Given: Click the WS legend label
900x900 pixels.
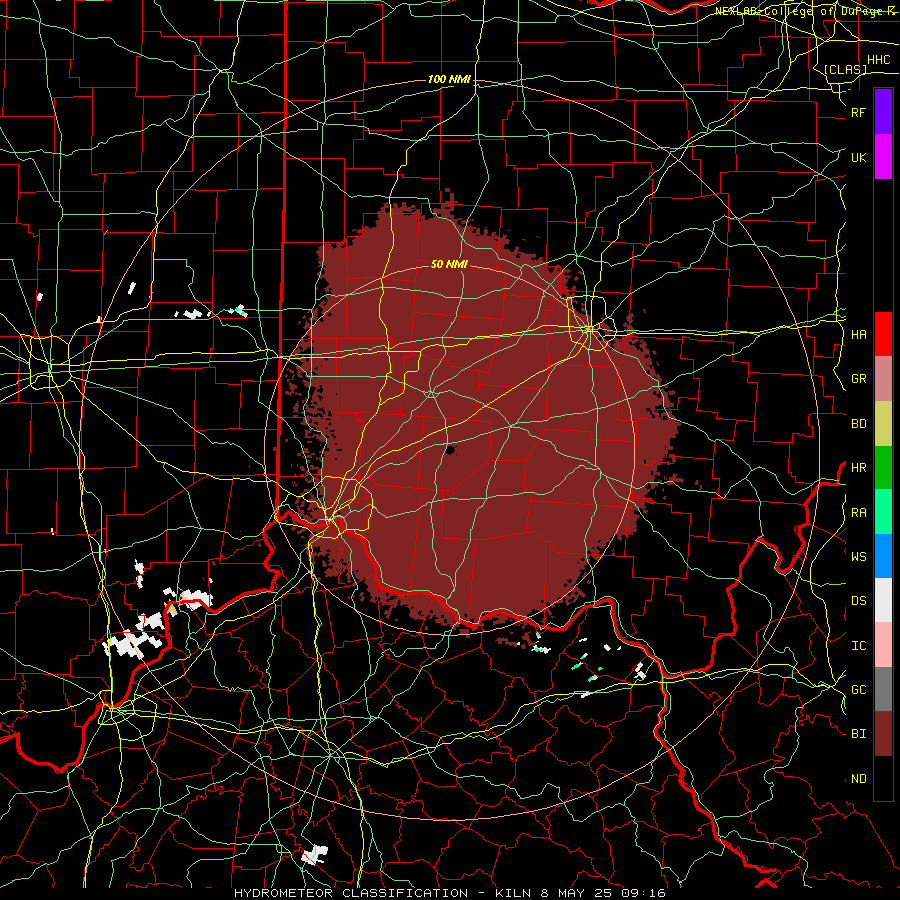Looking at the screenshot, I should (858, 556).
